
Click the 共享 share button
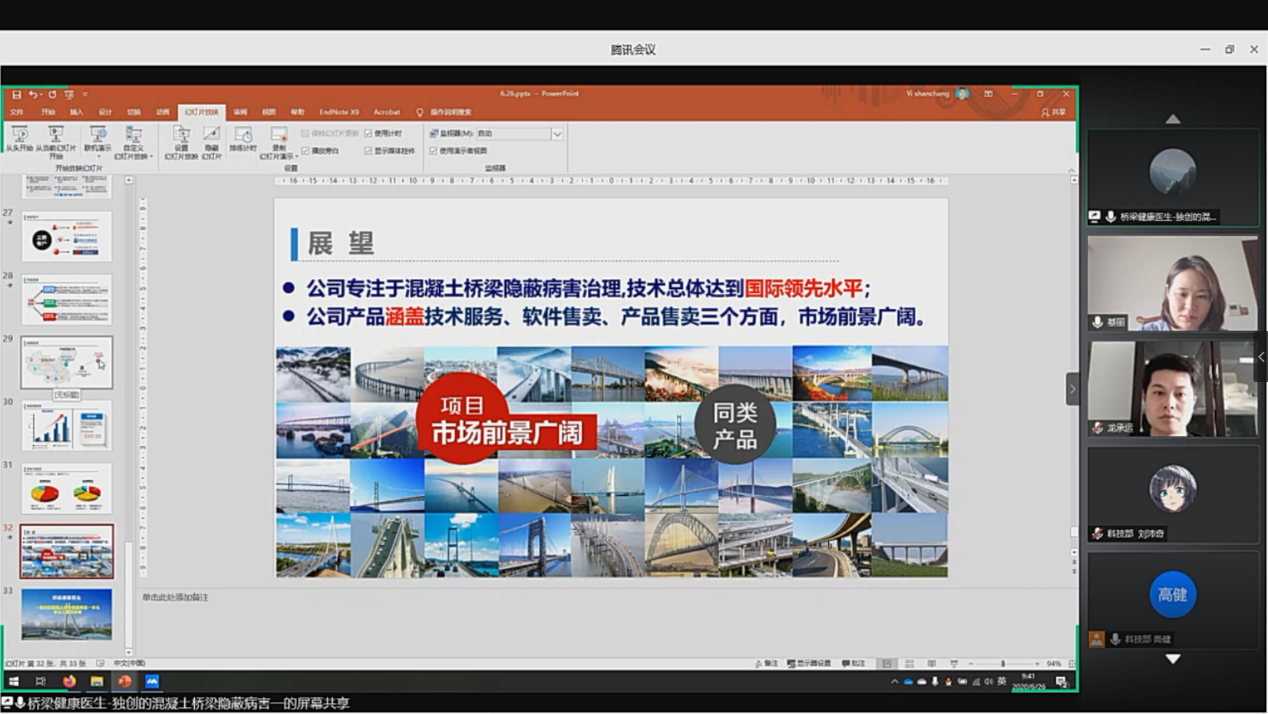[1053, 112]
